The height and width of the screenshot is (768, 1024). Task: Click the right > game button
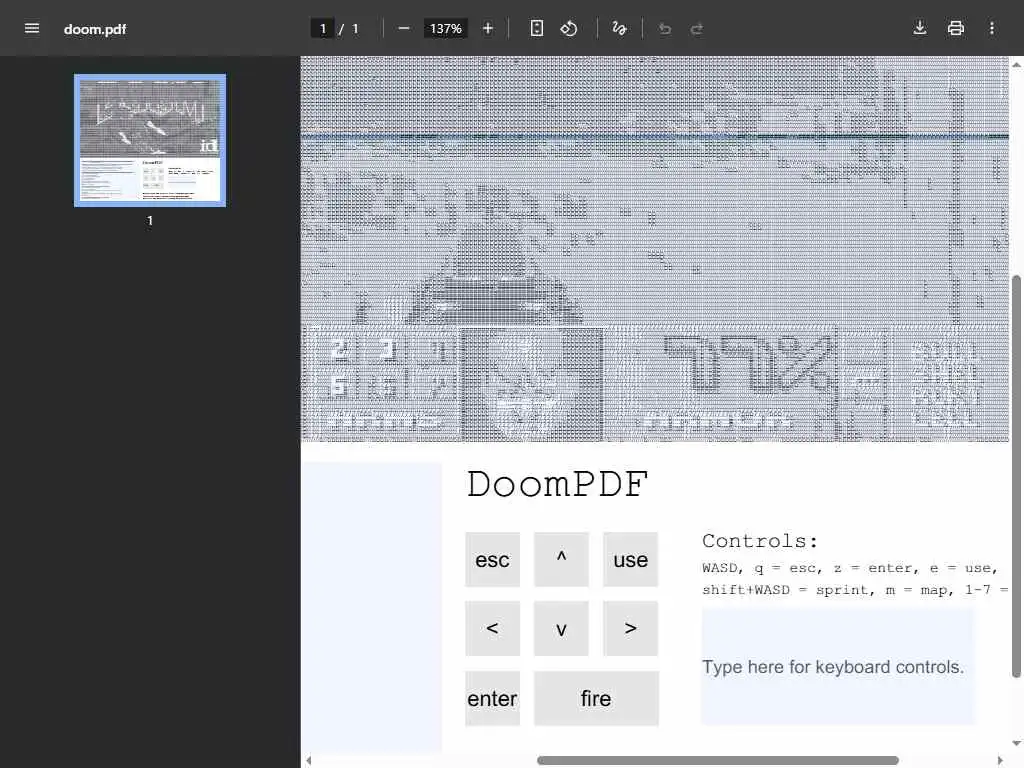pyautogui.click(x=630, y=628)
